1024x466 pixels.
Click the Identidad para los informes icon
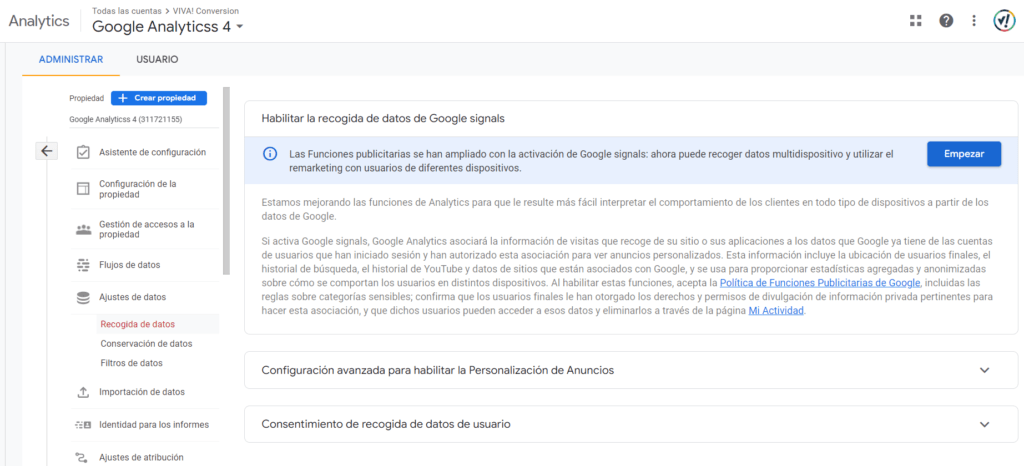point(83,425)
